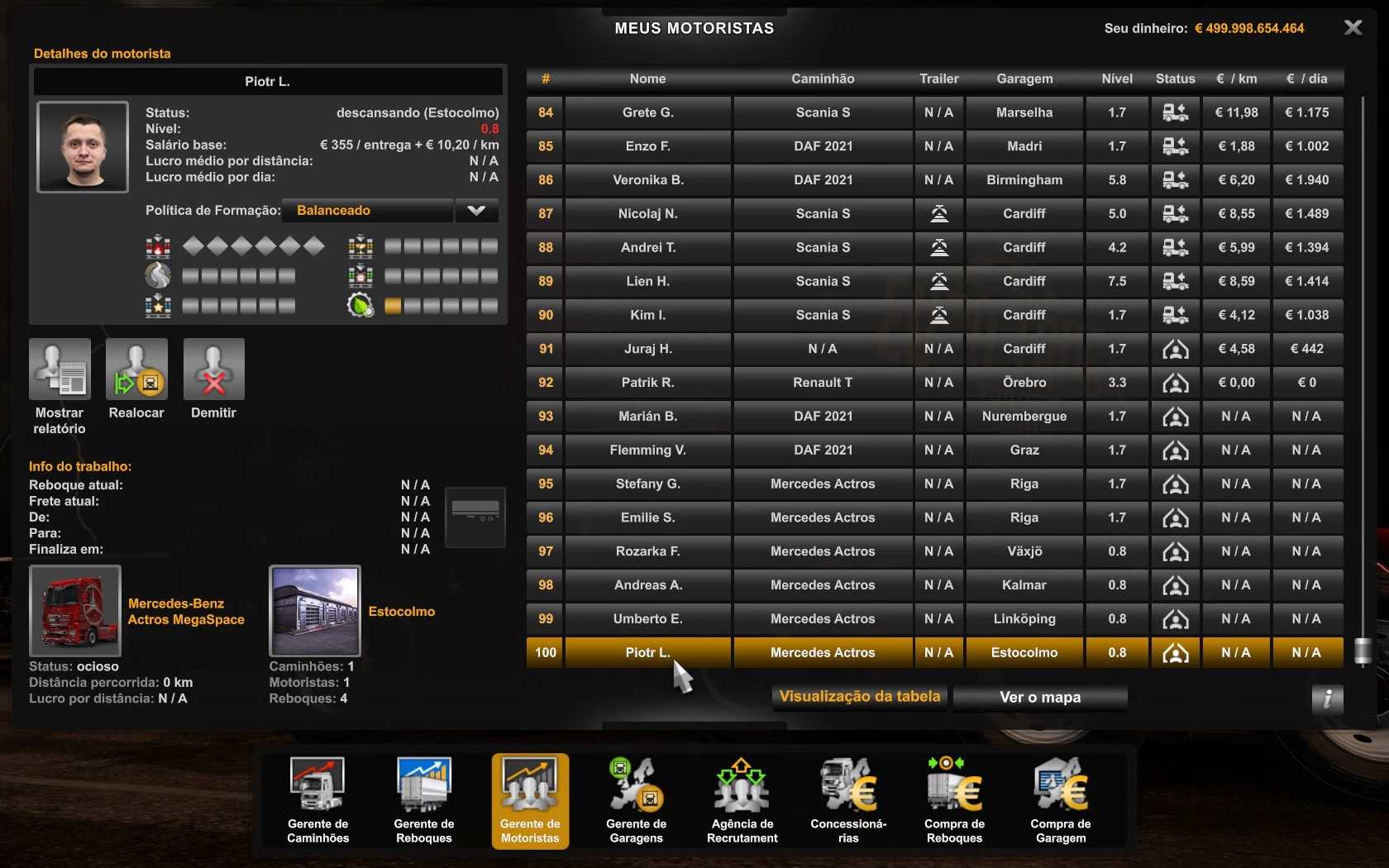
Task: Select the Mercedes-Benz Actros MegaSpace truck thumbnail
Action: pos(75,611)
